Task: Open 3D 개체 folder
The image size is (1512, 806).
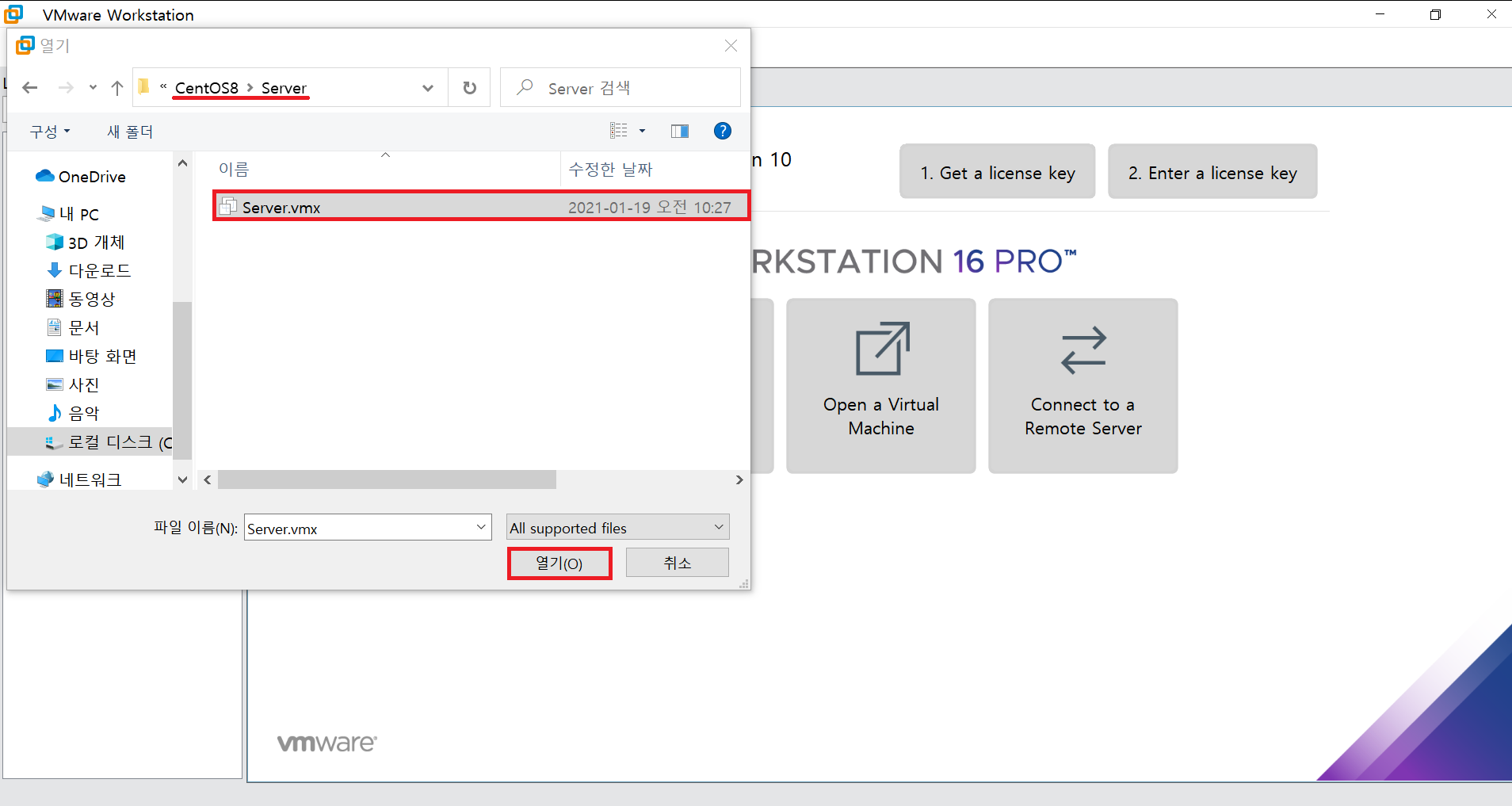Action: (86, 243)
